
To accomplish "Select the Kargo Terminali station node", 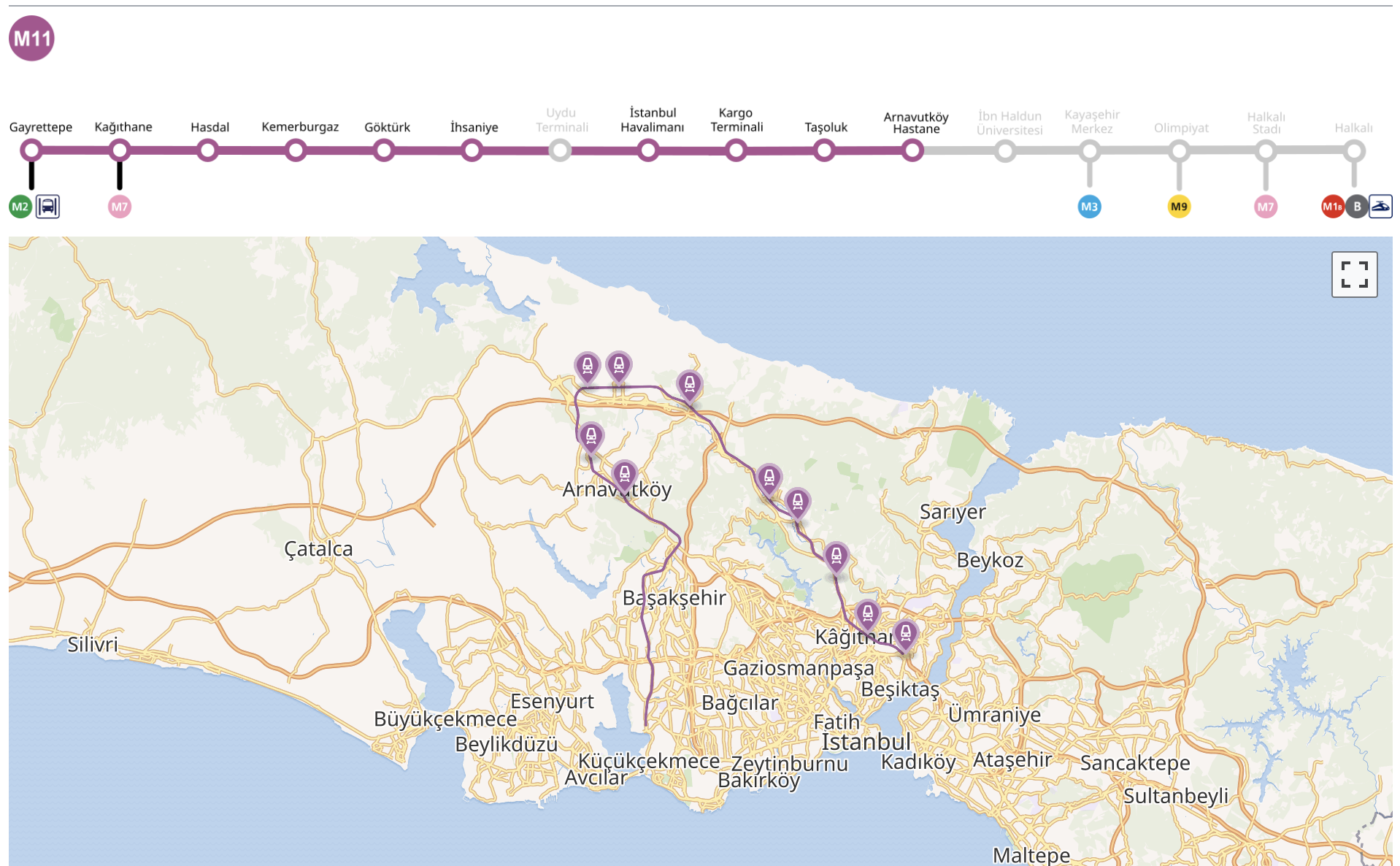I will tap(736, 151).
